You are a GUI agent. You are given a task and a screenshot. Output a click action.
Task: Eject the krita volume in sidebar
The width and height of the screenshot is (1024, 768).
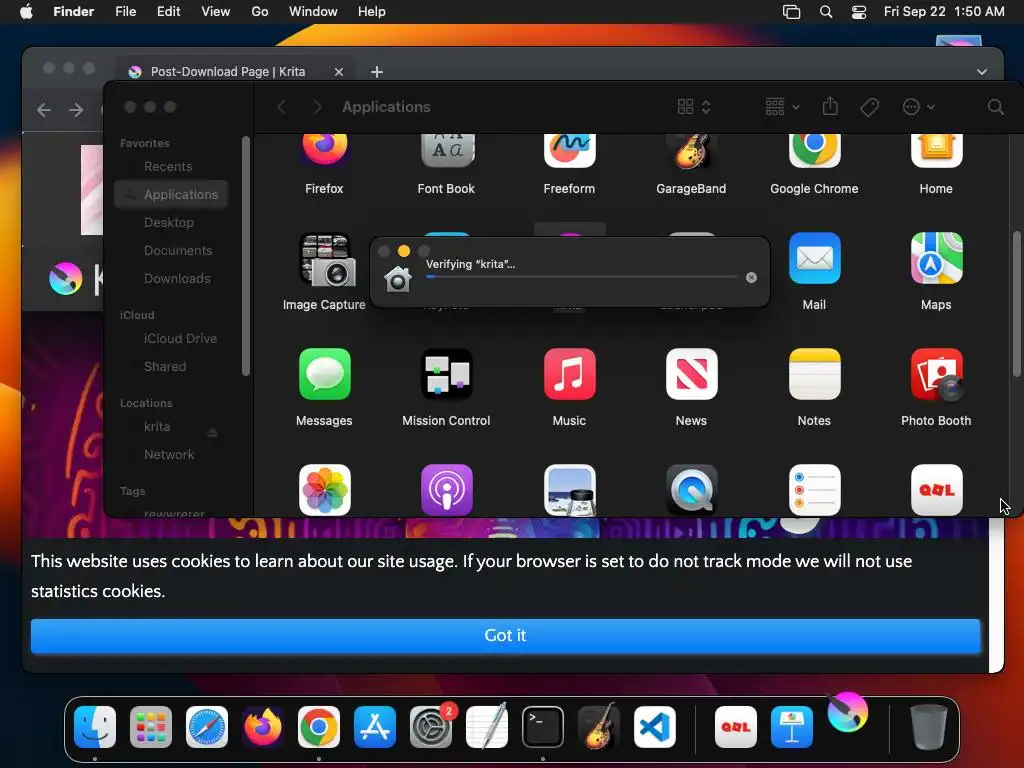(x=212, y=432)
